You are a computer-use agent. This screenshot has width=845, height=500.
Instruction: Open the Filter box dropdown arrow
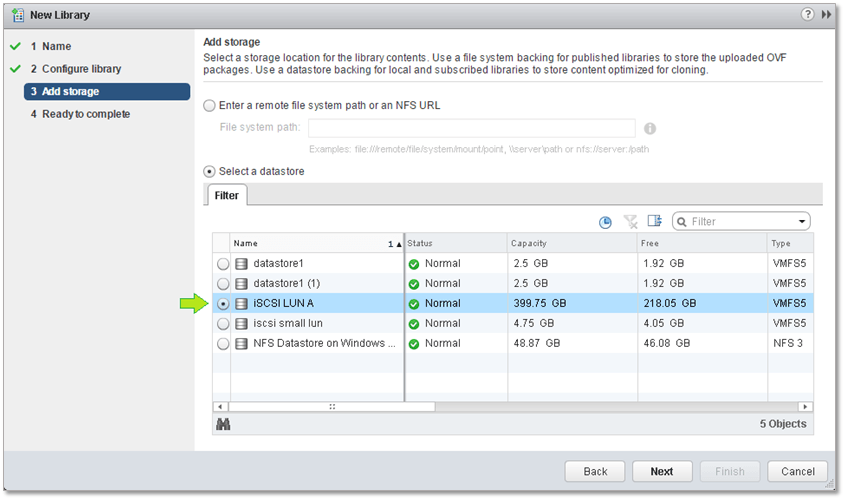[802, 221]
